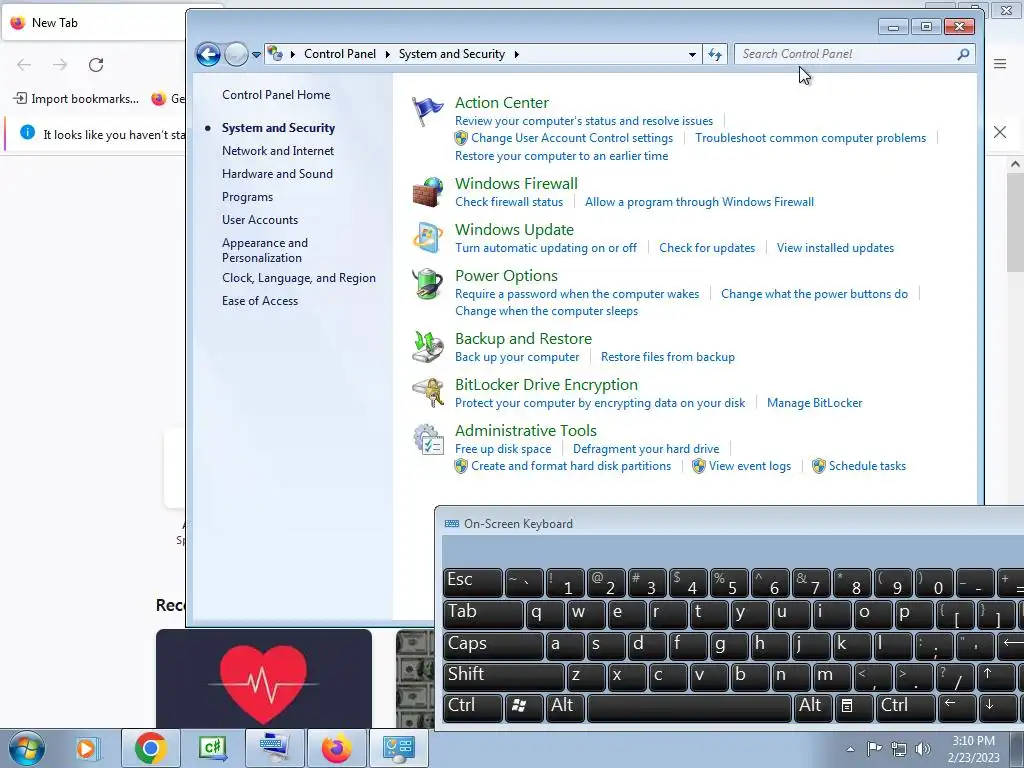Click the menu key on On-Screen Keyboard
The width and height of the screenshot is (1024, 768).
coord(852,707)
